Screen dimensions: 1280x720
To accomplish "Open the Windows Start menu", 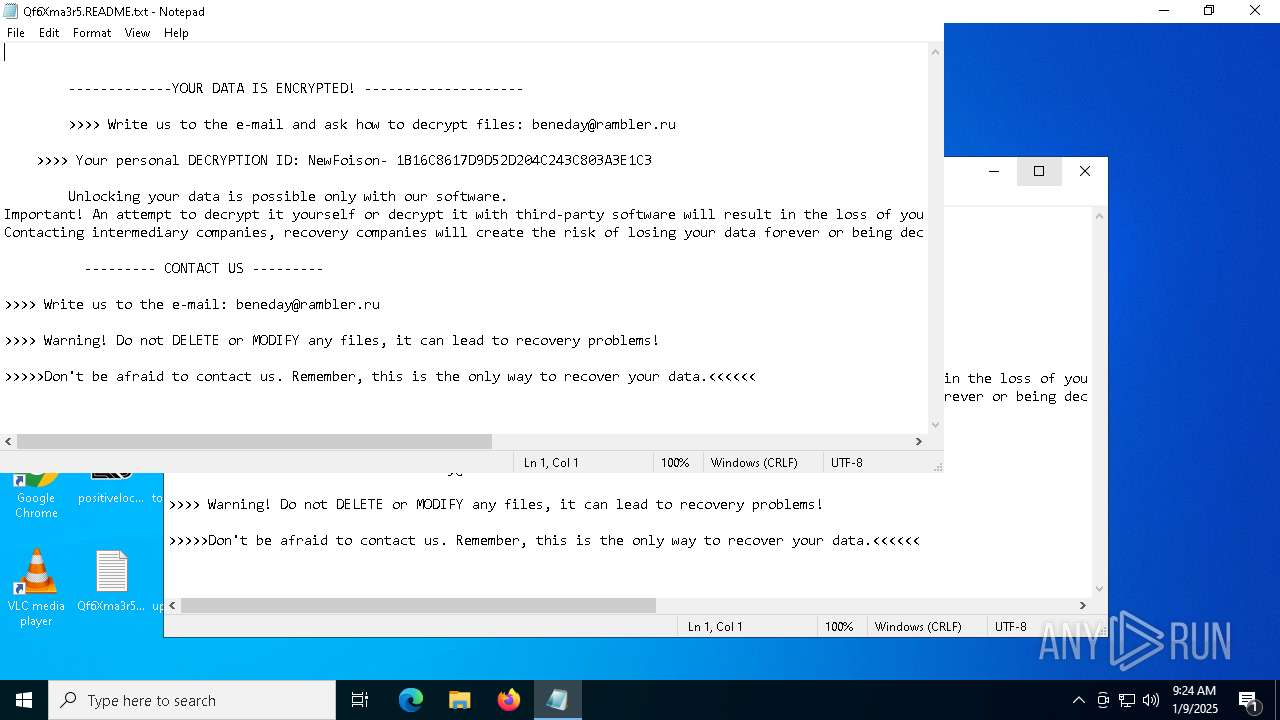I will 24,700.
